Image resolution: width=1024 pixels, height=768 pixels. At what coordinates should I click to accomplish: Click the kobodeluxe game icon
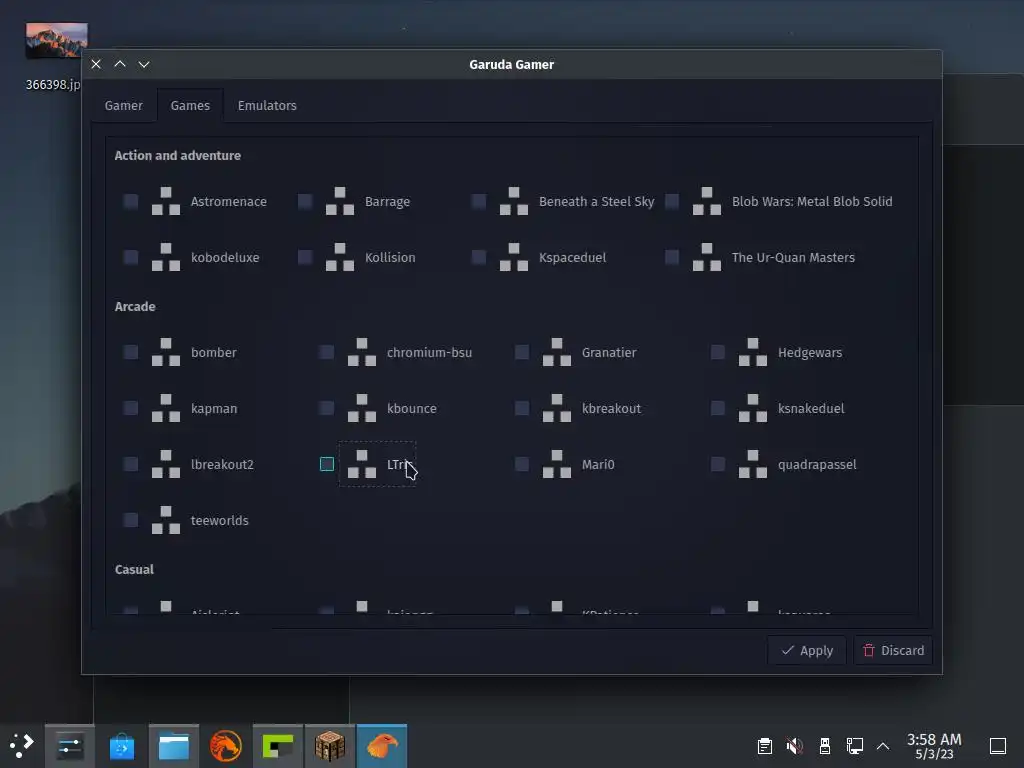click(166, 257)
